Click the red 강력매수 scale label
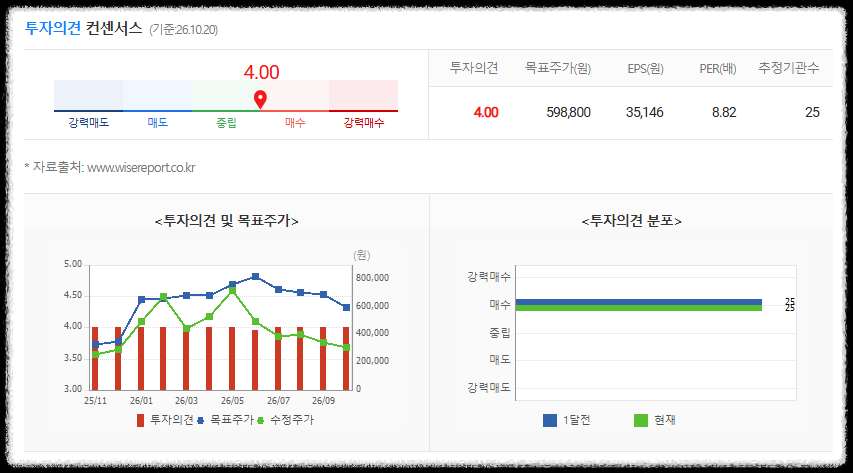The height and width of the screenshot is (473, 853). coord(364,122)
